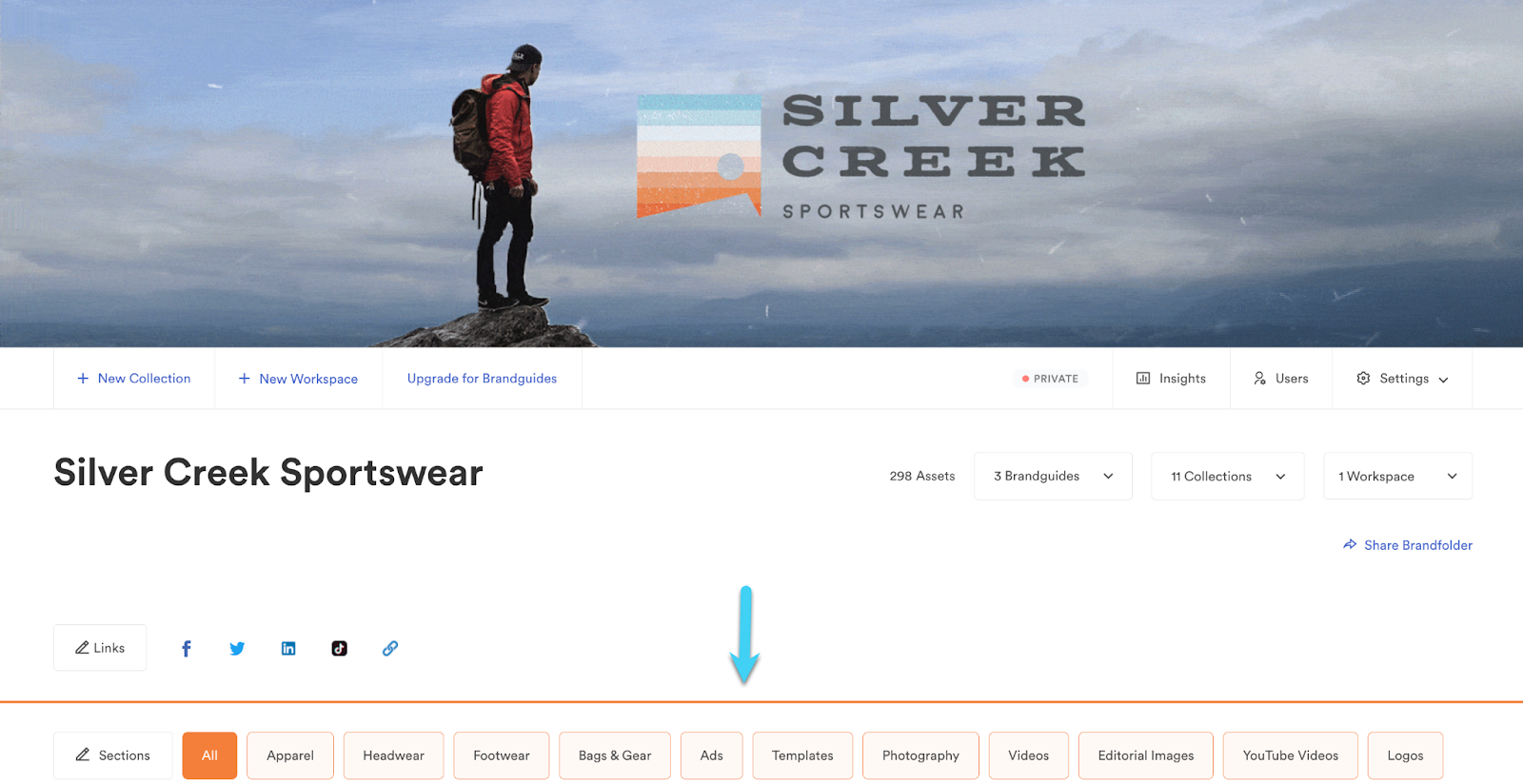Click the chain link icon
This screenshot has width=1523, height=784.
(x=390, y=649)
